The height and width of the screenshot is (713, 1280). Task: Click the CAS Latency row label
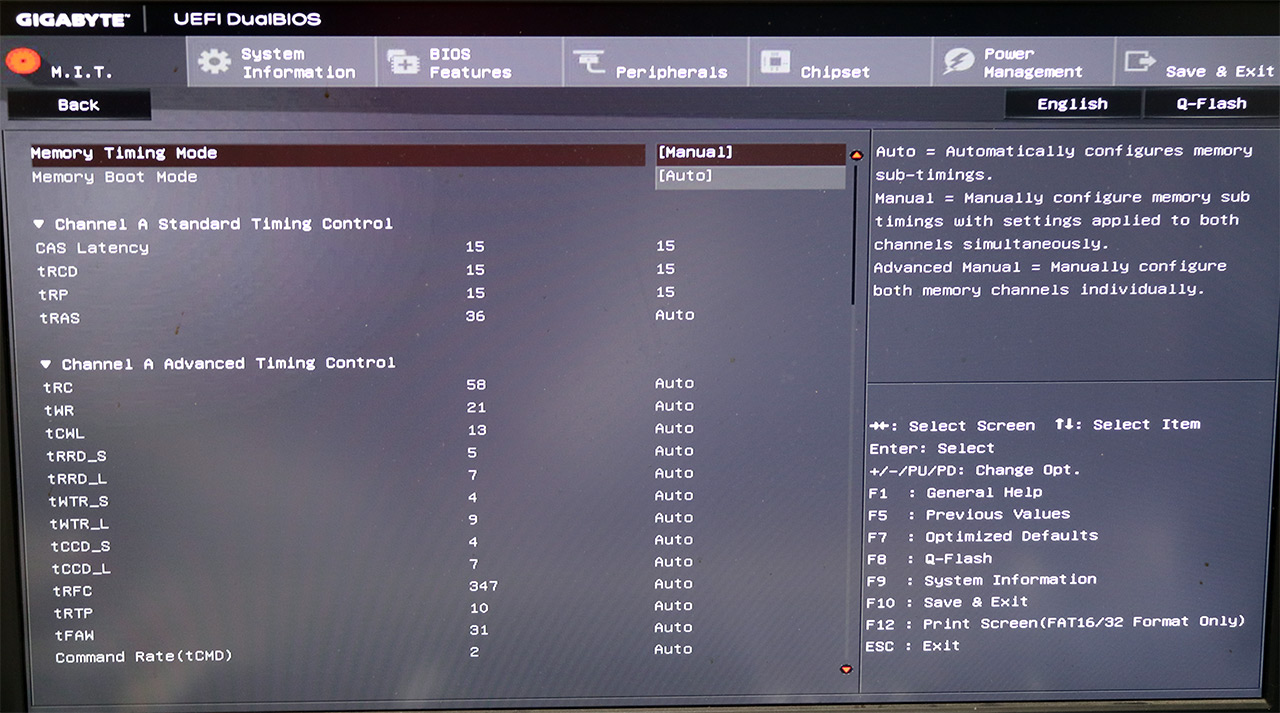tap(92, 248)
